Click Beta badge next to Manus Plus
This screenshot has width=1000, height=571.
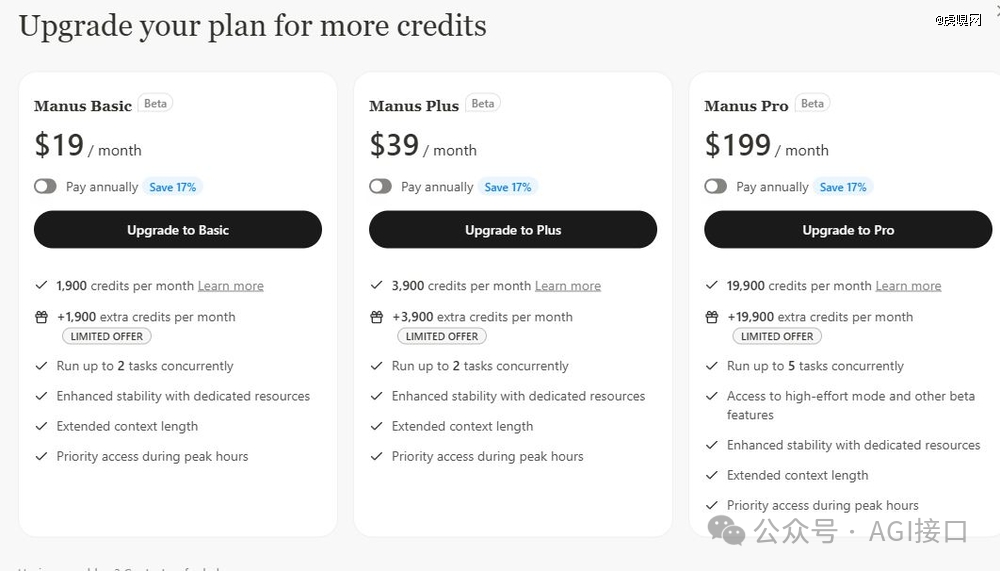[x=483, y=103]
